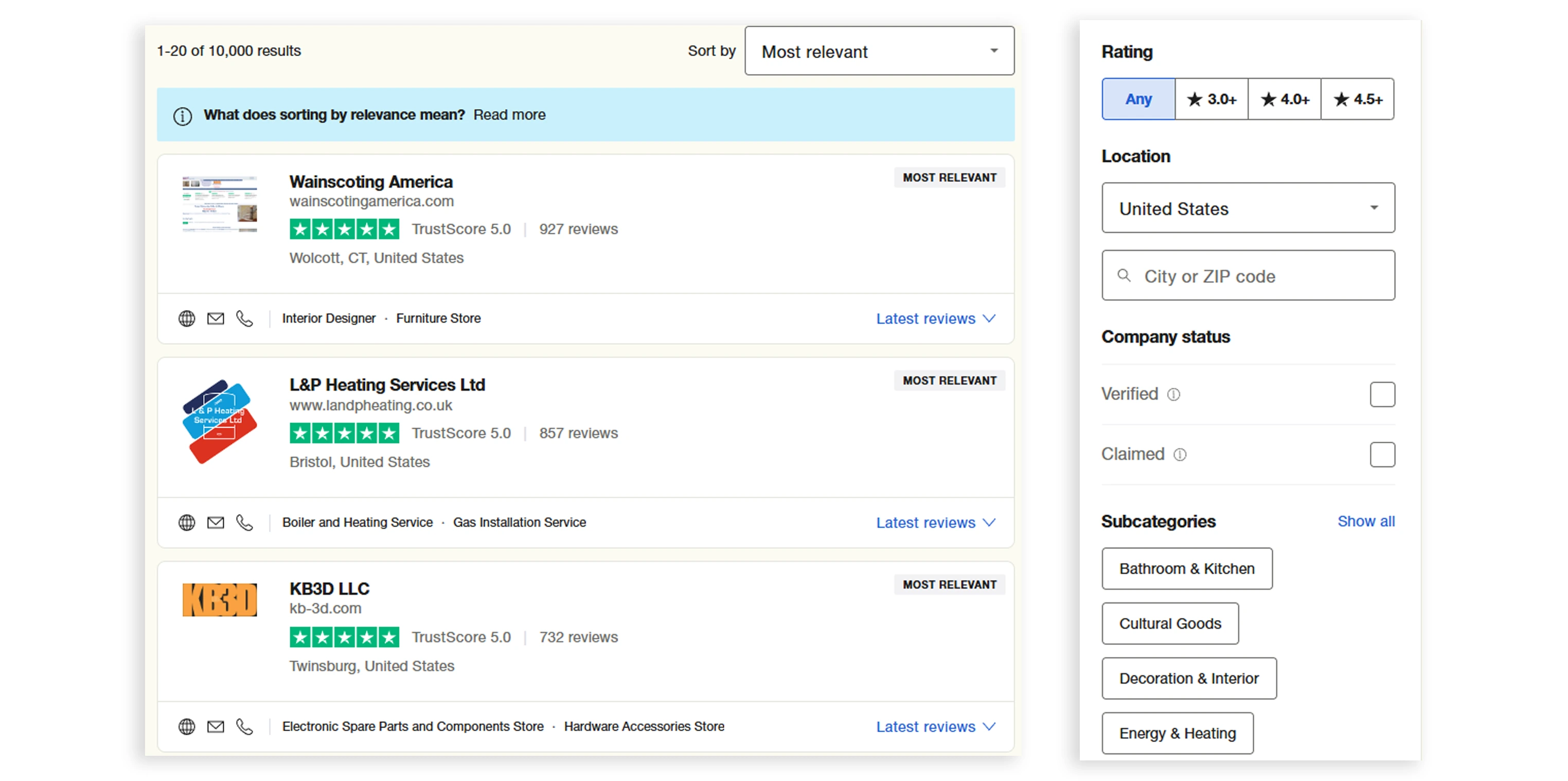
Task: Click envelope icon for L&P Heating Services
Action: [216, 522]
